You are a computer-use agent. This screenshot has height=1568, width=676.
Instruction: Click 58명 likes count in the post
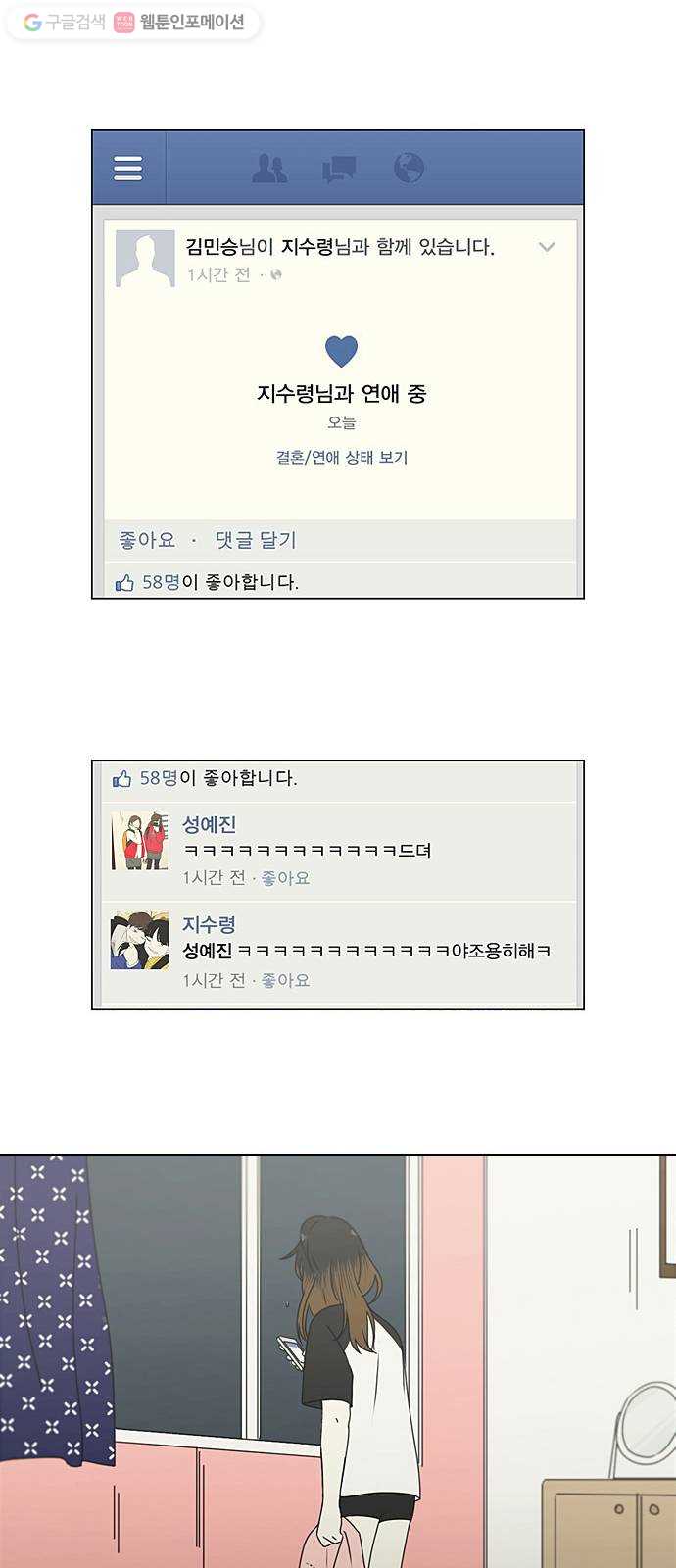(x=161, y=582)
